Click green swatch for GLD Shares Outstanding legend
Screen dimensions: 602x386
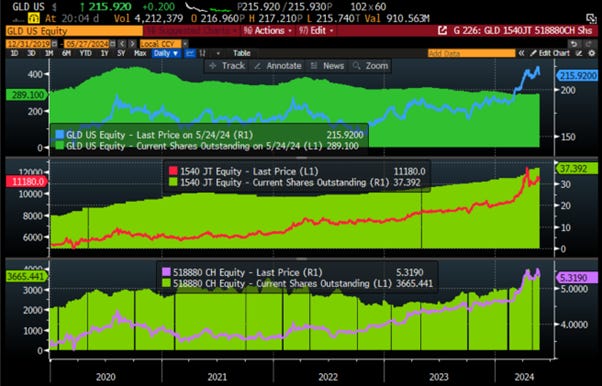point(60,146)
